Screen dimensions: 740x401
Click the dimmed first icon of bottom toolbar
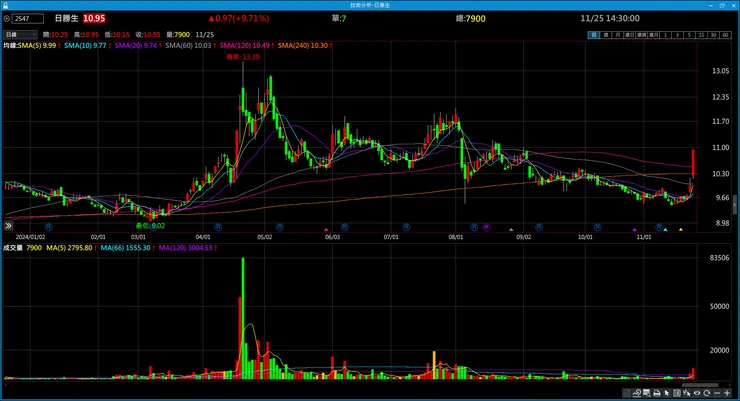tap(627, 393)
